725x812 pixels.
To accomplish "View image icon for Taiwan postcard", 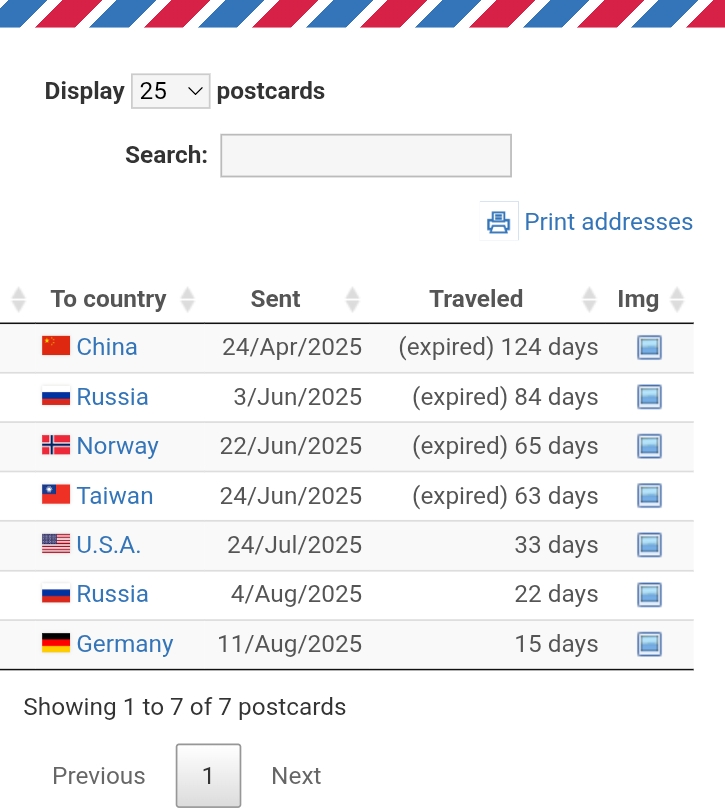I will tap(649, 496).
